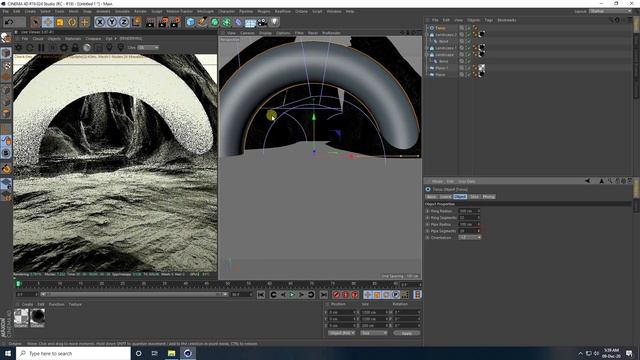Click the Plane.1 checkered material tag
The image size is (640, 360).
[x=482, y=68]
